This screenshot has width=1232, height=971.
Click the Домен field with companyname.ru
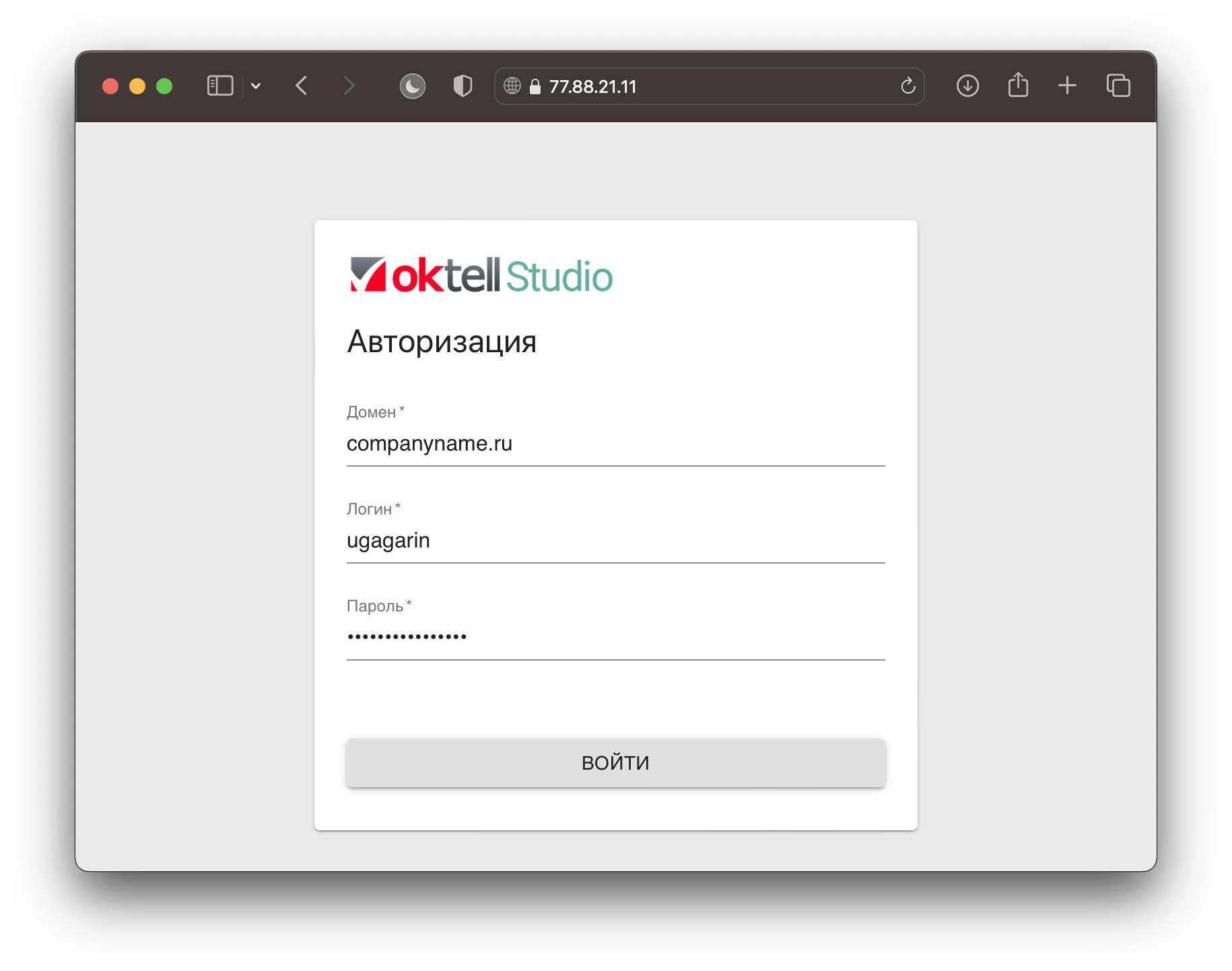[615, 444]
